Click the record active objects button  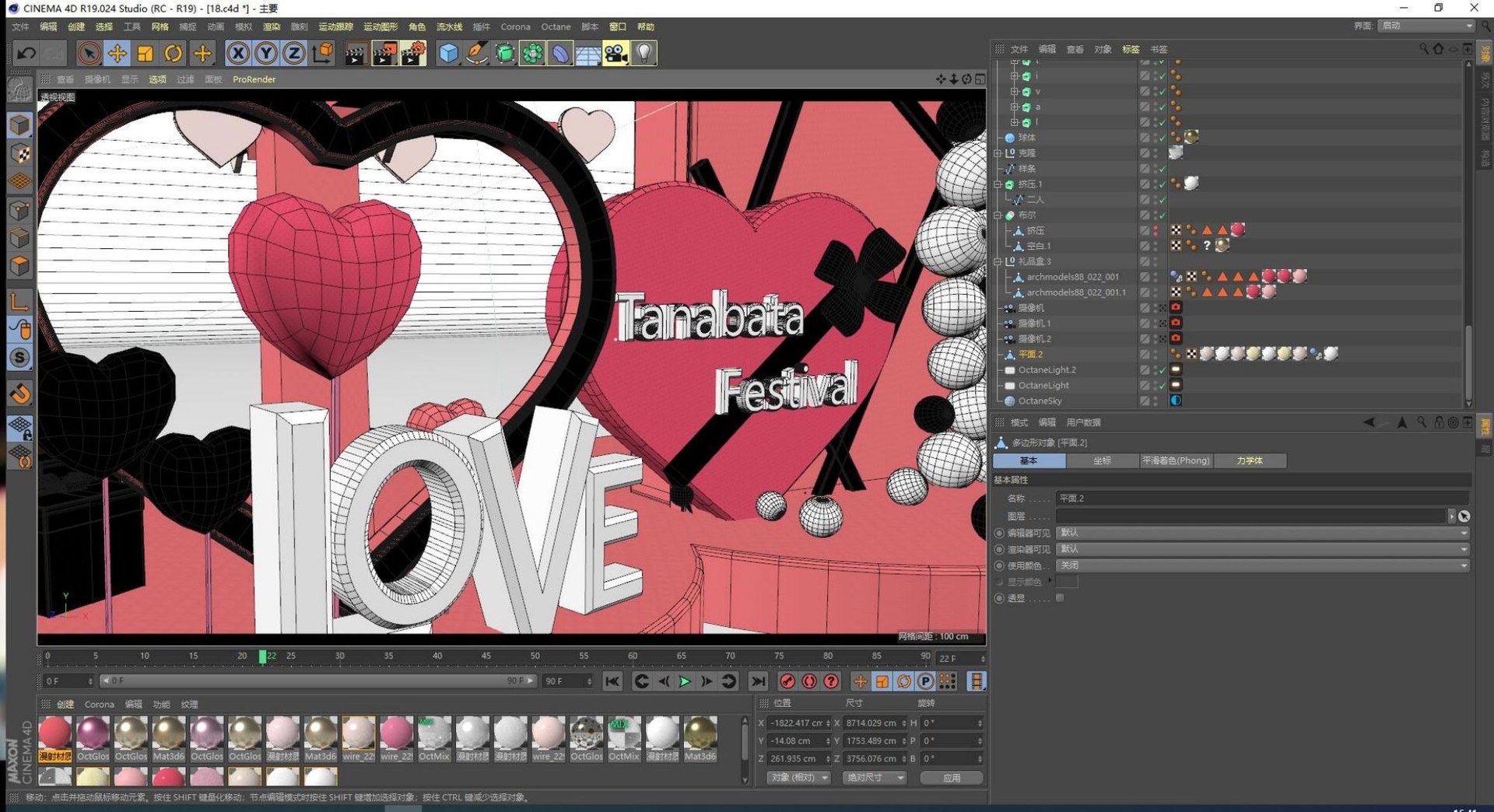click(x=787, y=681)
